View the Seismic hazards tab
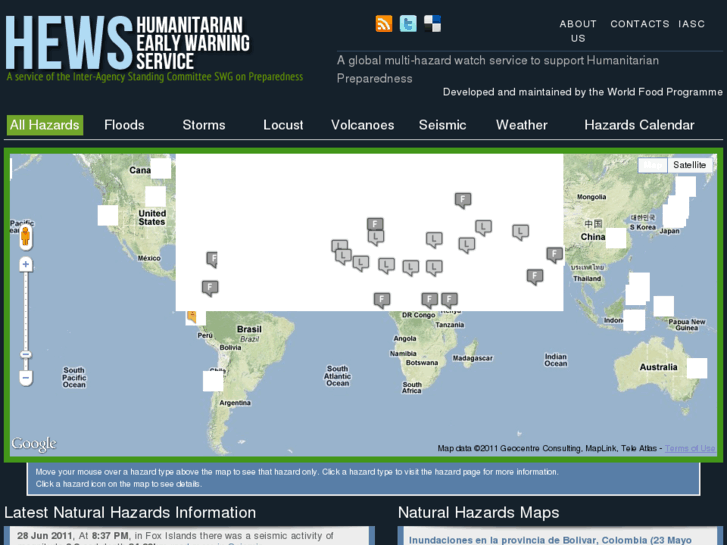The image size is (727, 545). 442,125
